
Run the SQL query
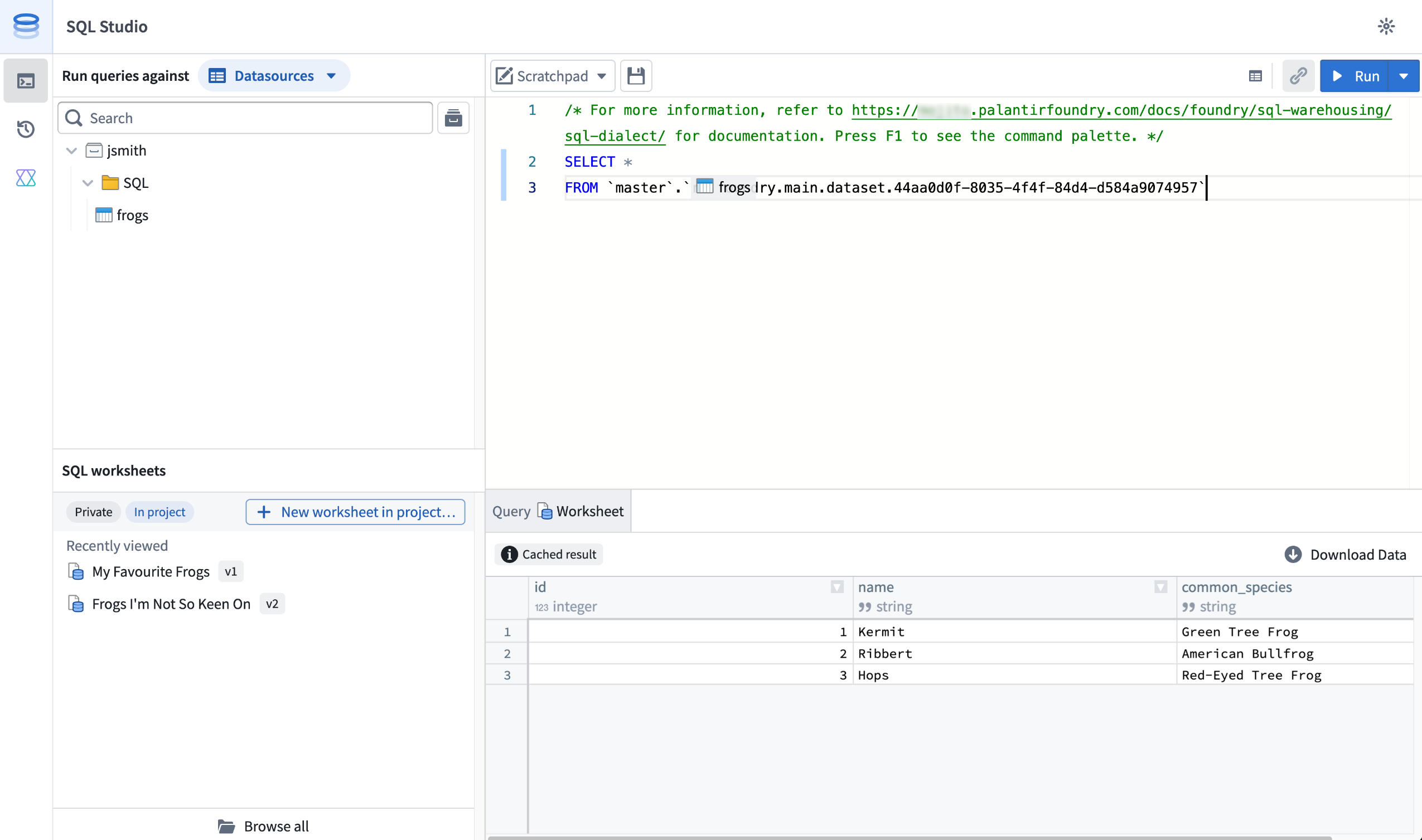pos(1355,76)
